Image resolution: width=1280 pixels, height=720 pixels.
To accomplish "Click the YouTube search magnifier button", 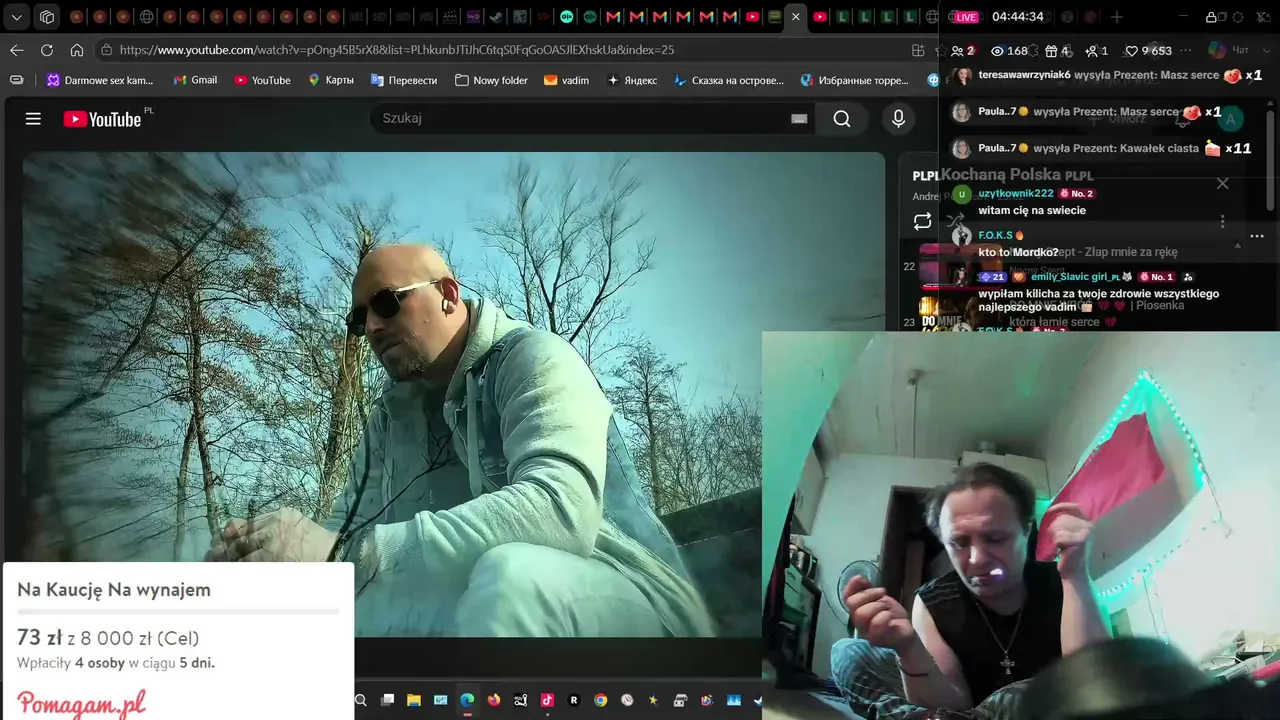I will click(x=842, y=119).
